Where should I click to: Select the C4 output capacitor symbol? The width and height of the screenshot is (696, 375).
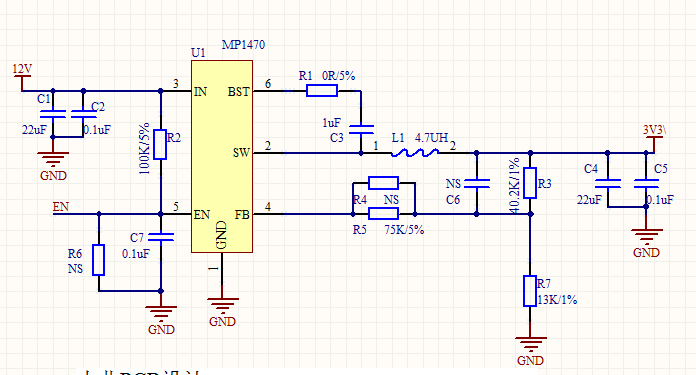[x=608, y=183]
